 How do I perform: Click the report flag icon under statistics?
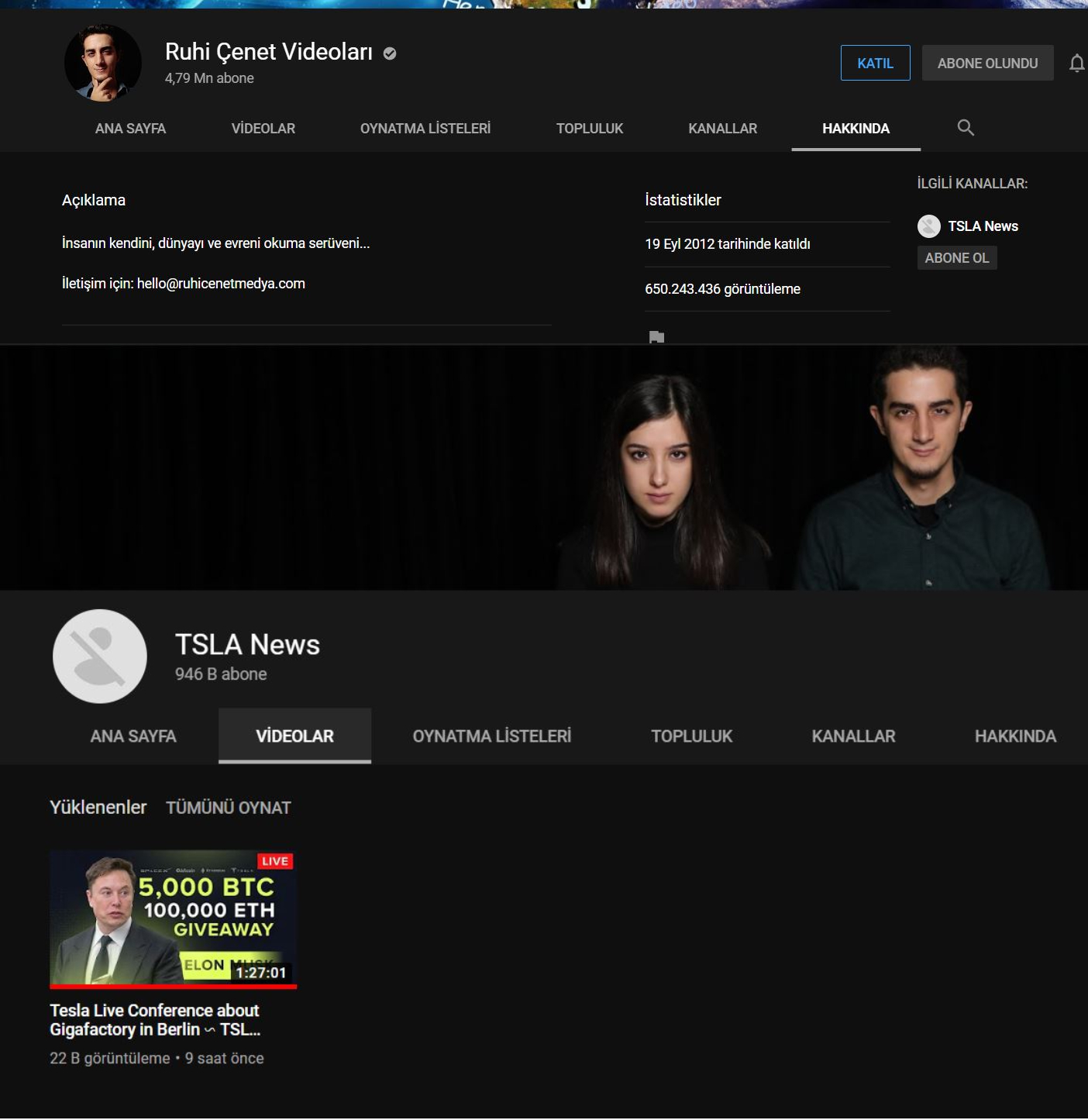tap(656, 337)
